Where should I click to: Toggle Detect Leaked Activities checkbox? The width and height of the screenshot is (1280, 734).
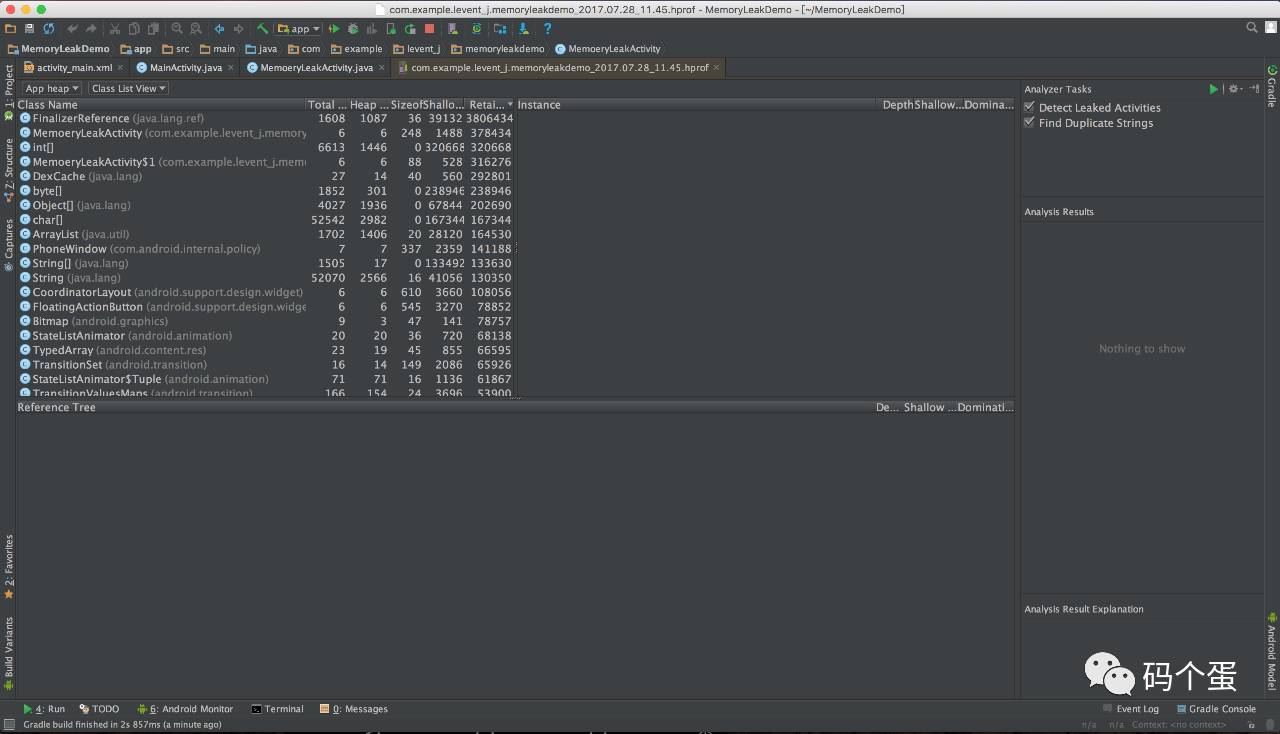[1030, 107]
